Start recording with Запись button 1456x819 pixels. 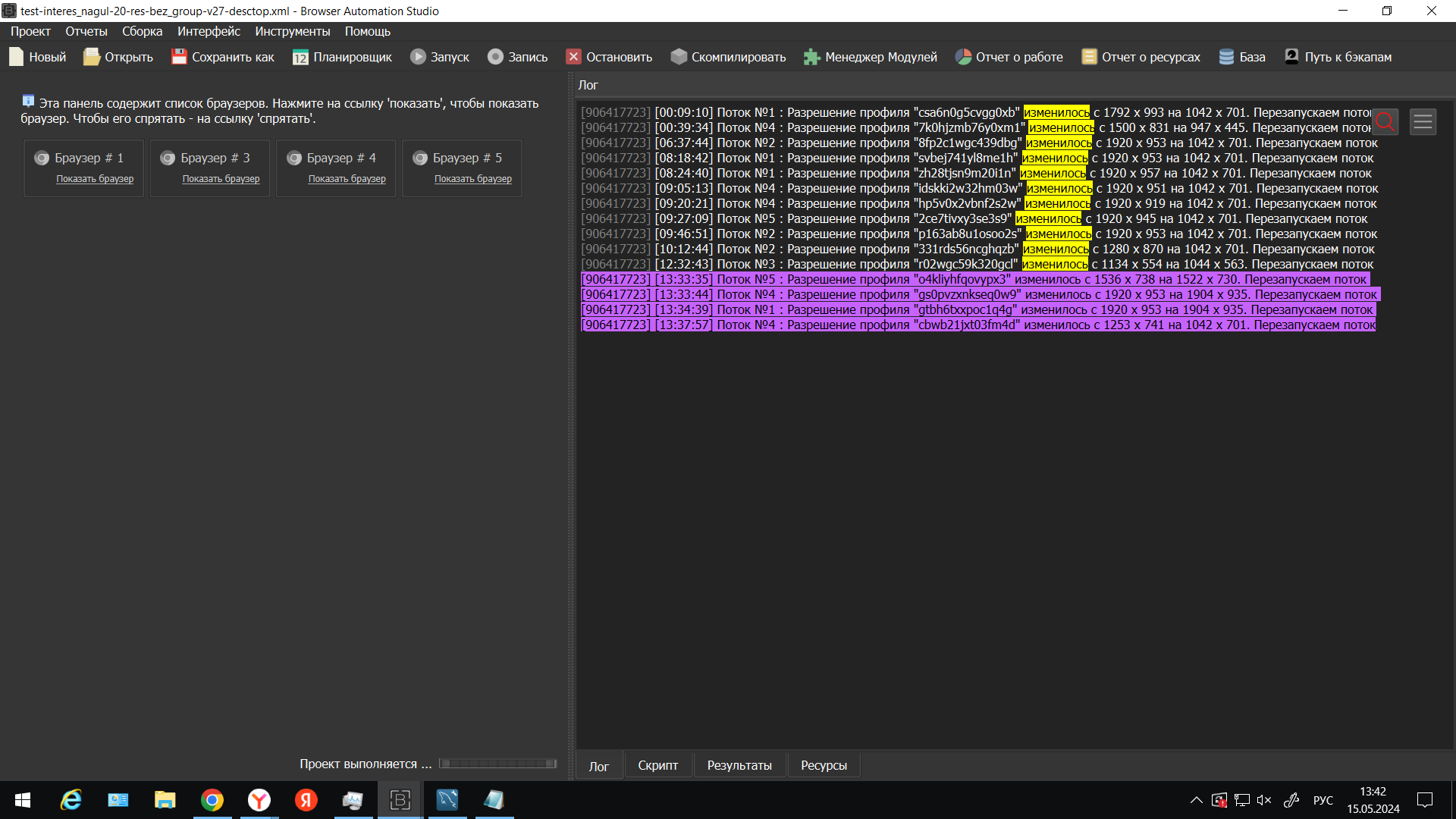click(x=495, y=57)
